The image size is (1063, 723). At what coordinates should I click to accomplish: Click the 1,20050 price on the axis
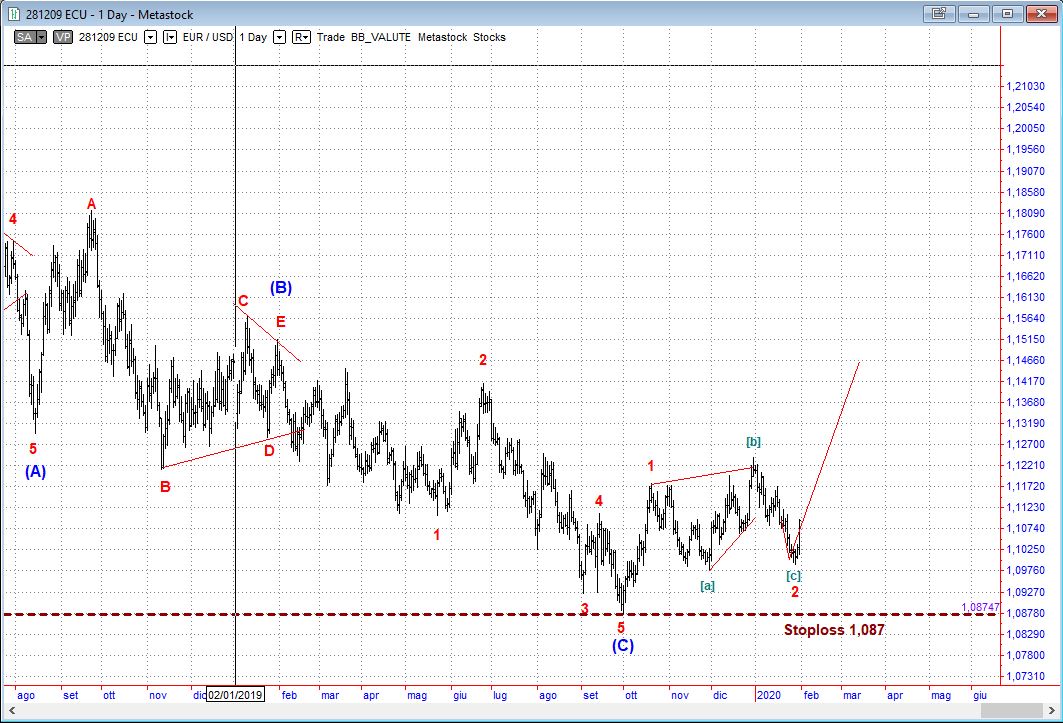pyautogui.click(x=1026, y=128)
